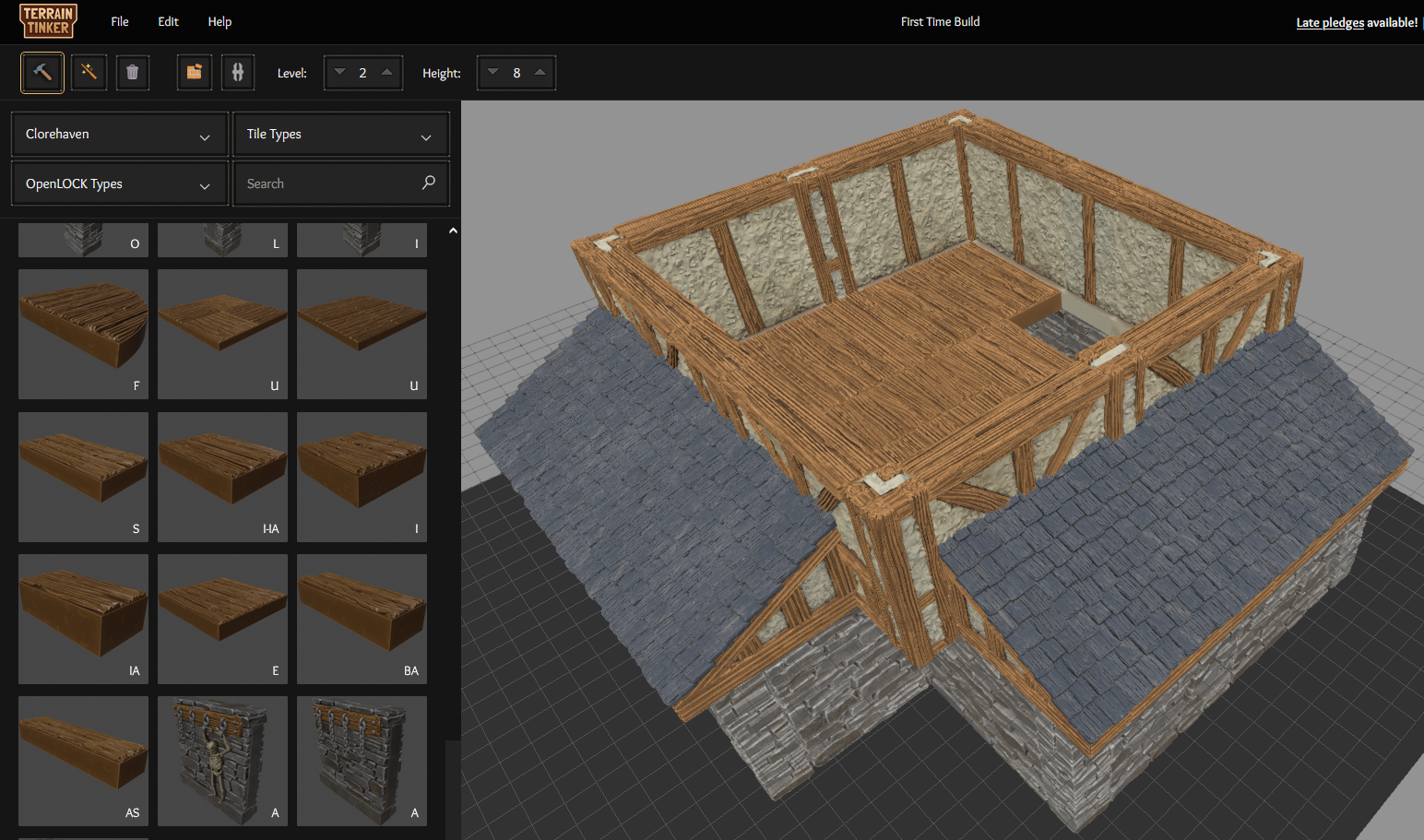Follow the Late pledges link
The image size is (1424, 840).
(1329, 22)
